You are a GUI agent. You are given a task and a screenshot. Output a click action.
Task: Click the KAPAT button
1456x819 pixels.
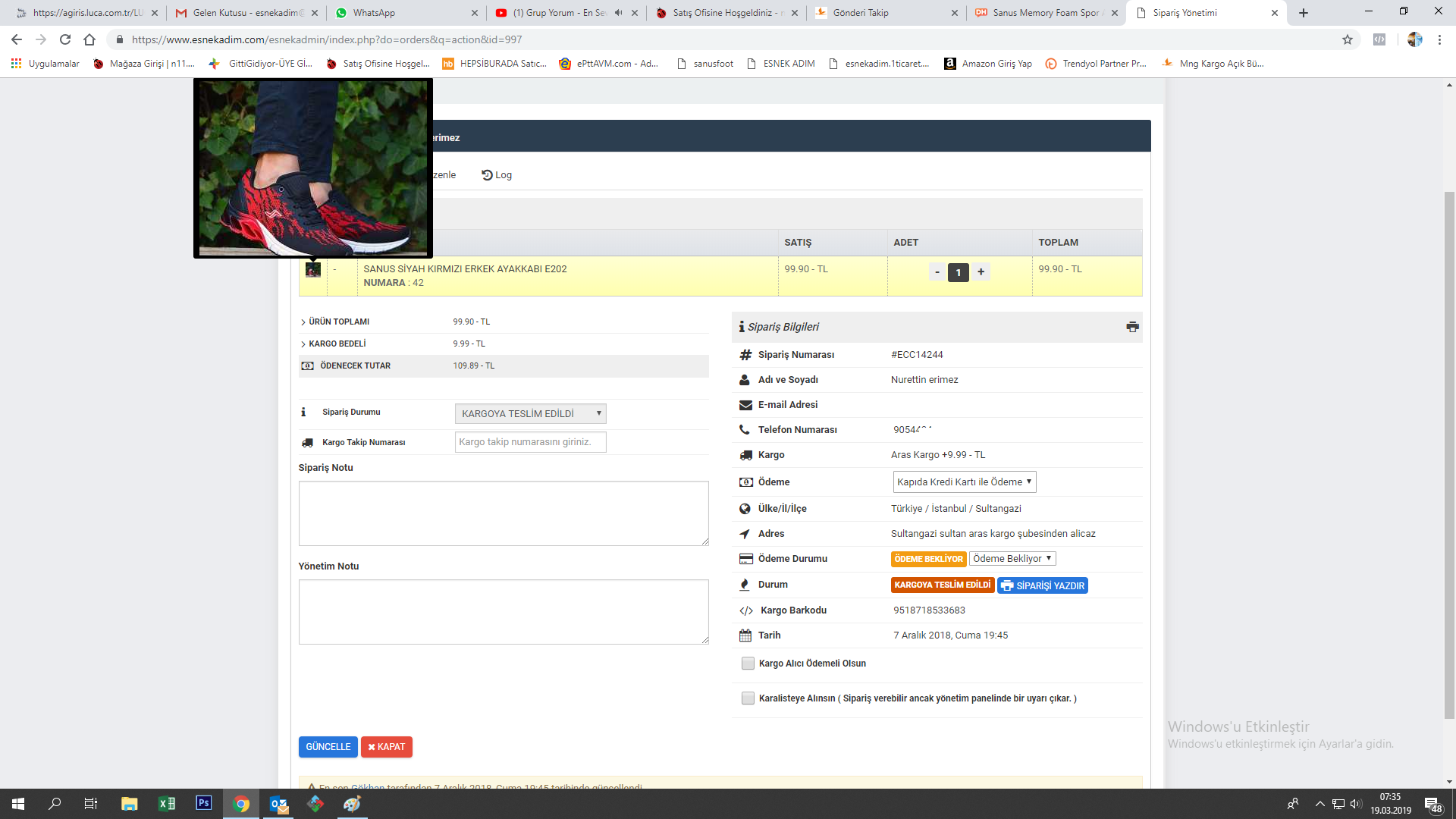[387, 747]
